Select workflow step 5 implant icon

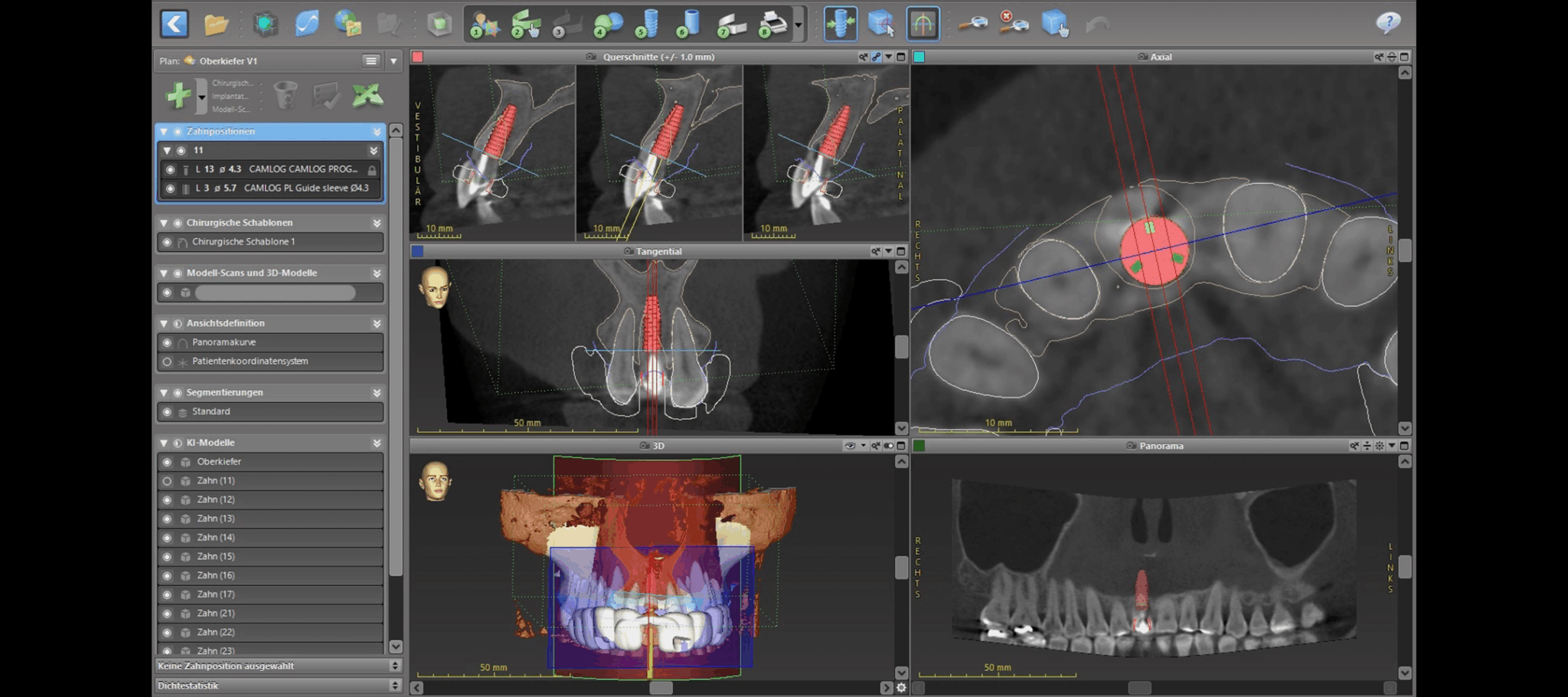point(647,24)
